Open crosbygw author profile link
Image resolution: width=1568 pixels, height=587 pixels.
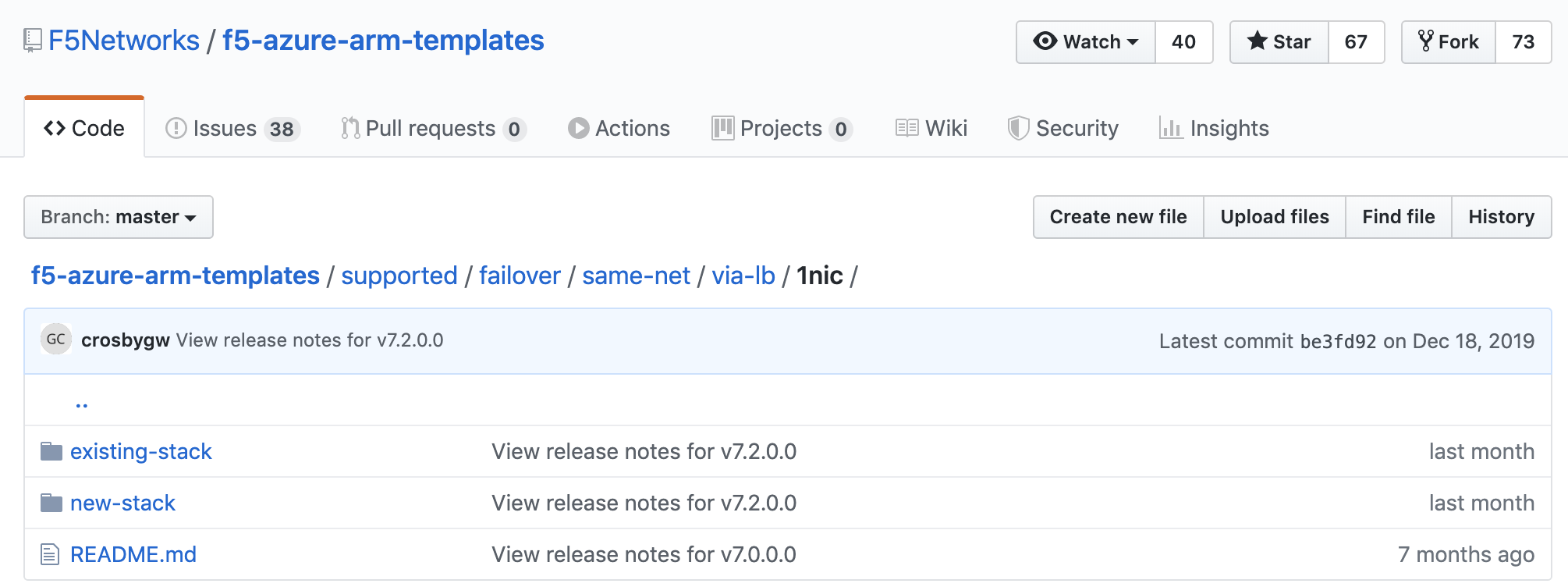126,340
